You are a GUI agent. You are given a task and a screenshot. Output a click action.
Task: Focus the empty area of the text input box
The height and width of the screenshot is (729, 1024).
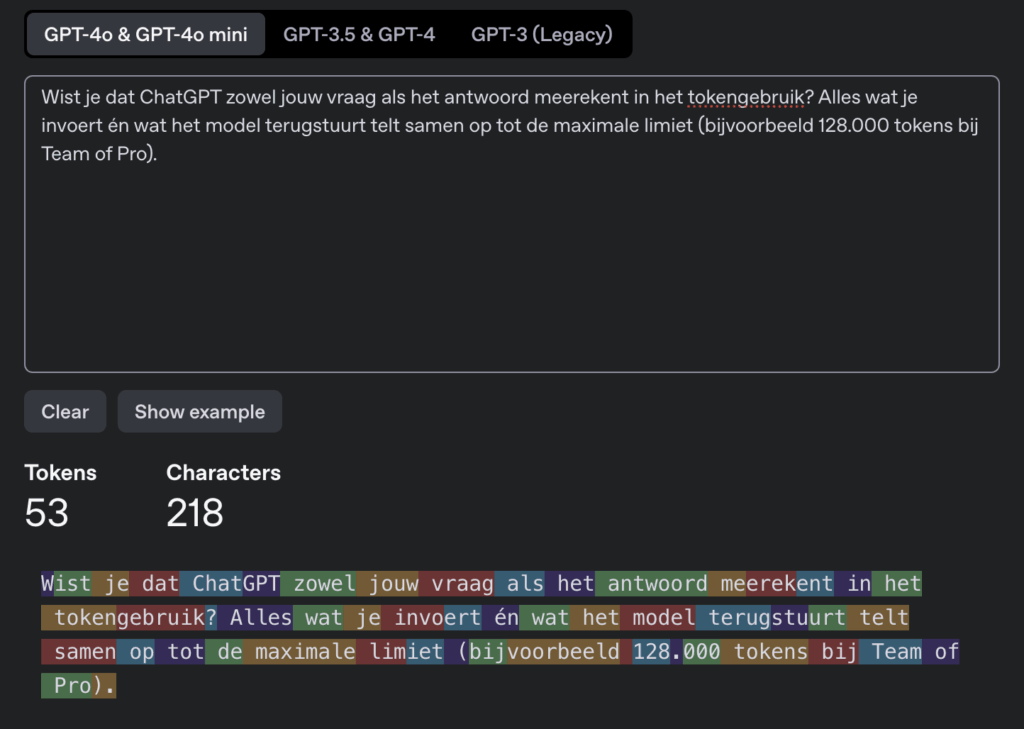tap(511, 270)
